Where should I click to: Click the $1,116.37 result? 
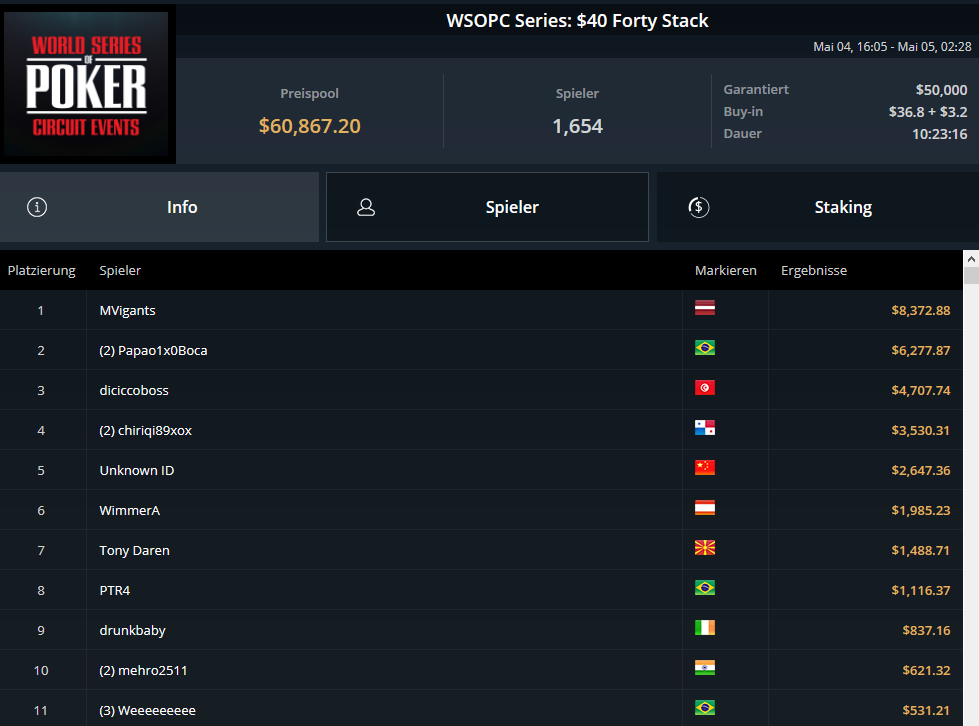(920, 590)
